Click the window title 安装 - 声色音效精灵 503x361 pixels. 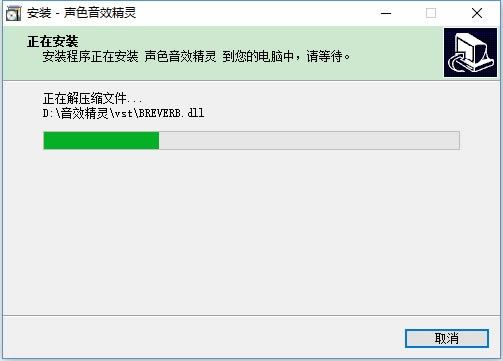82,13
